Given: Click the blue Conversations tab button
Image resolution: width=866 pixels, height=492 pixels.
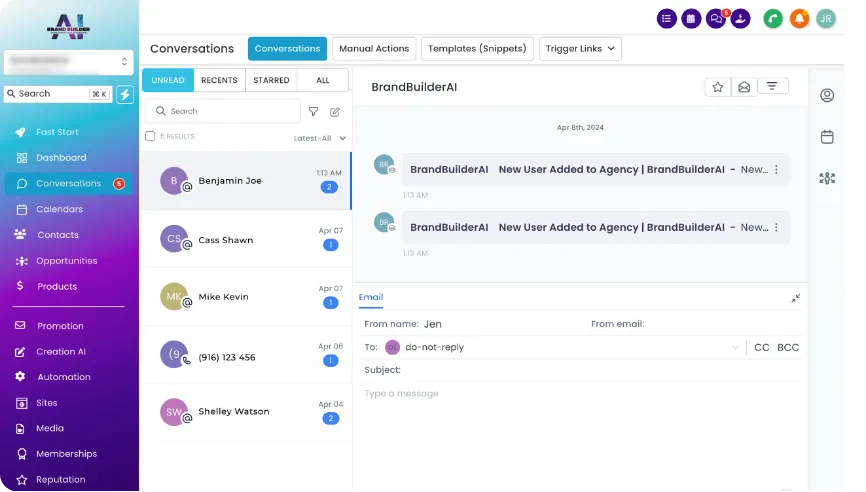Looking at the screenshot, I should 287,49.
